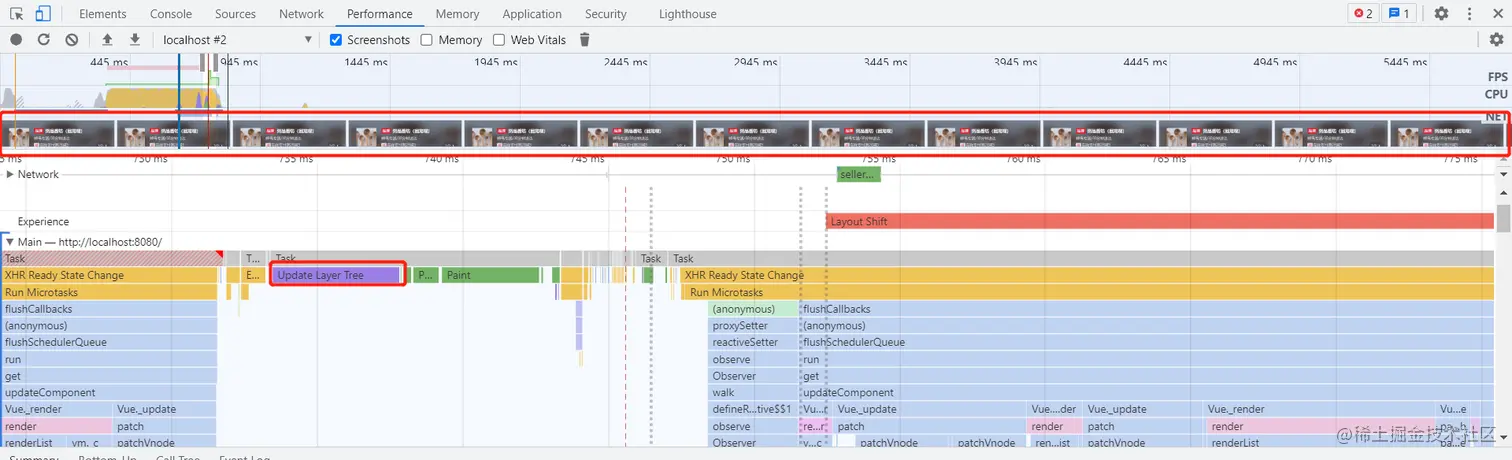Viewport: 1512px width, 460px height.
Task: Enable the Web Vitals checkbox
Action: tap(500, 40)
